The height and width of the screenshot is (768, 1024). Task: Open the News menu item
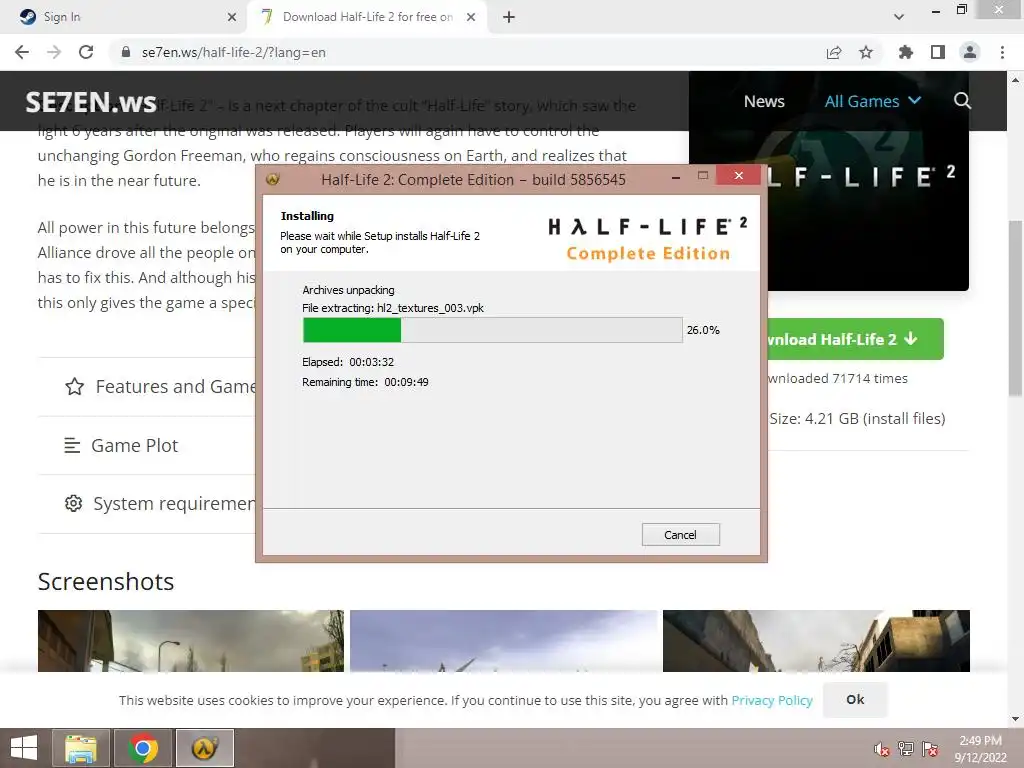[764, 101]
